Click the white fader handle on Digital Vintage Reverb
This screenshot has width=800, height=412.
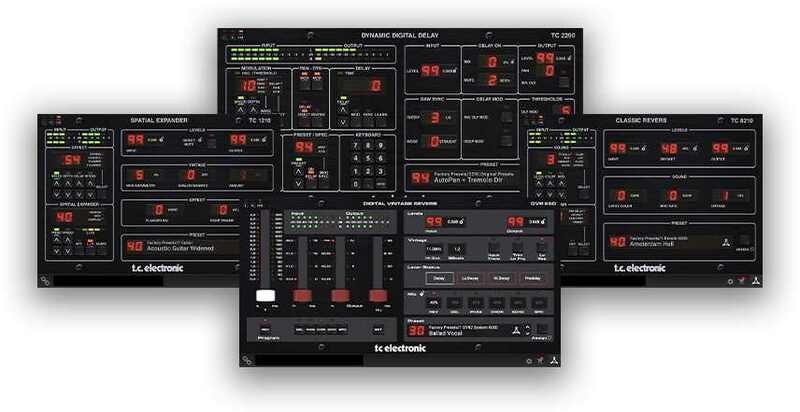267,295
